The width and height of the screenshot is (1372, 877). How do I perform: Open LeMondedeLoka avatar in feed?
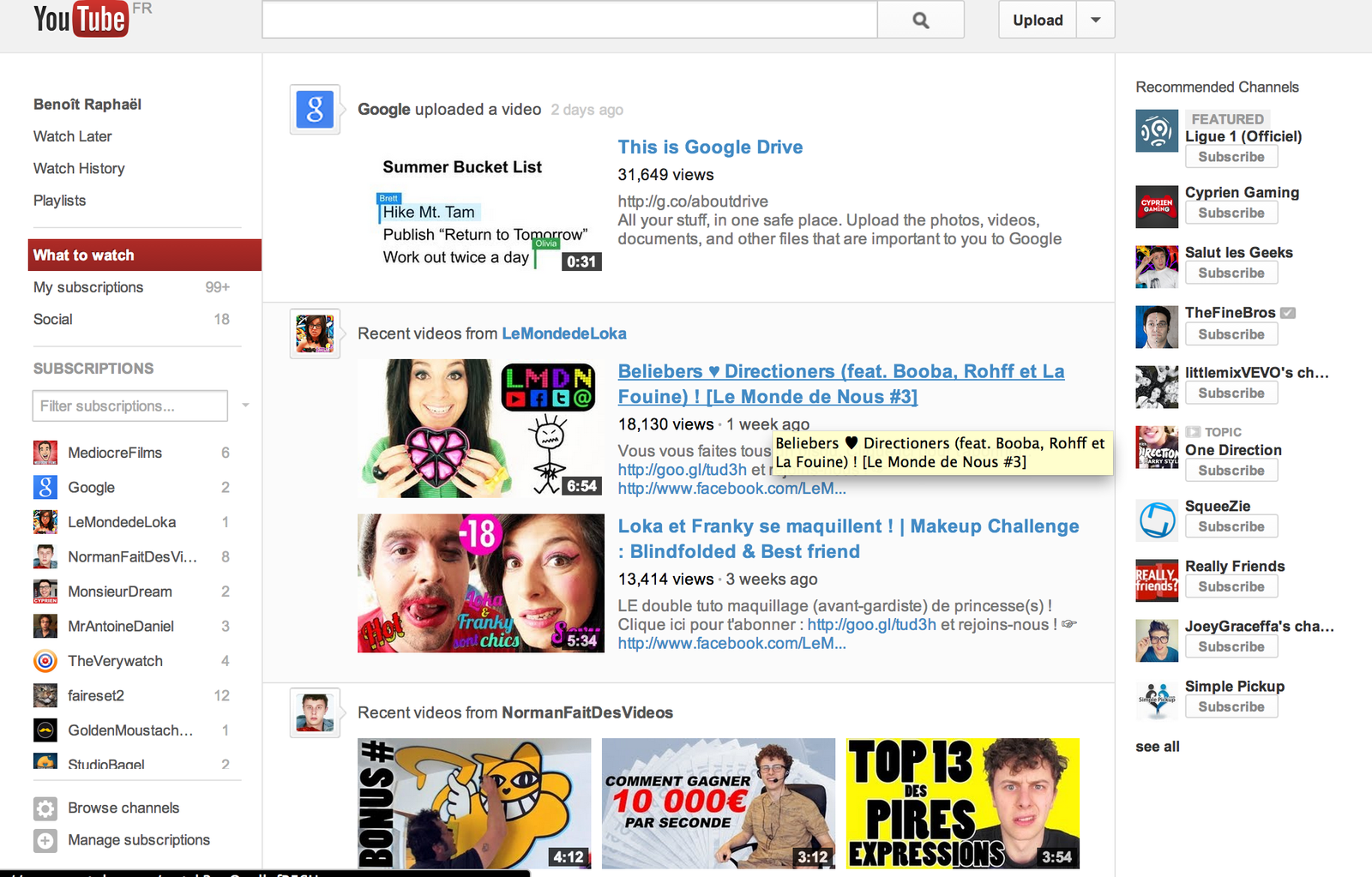point(315,333)
